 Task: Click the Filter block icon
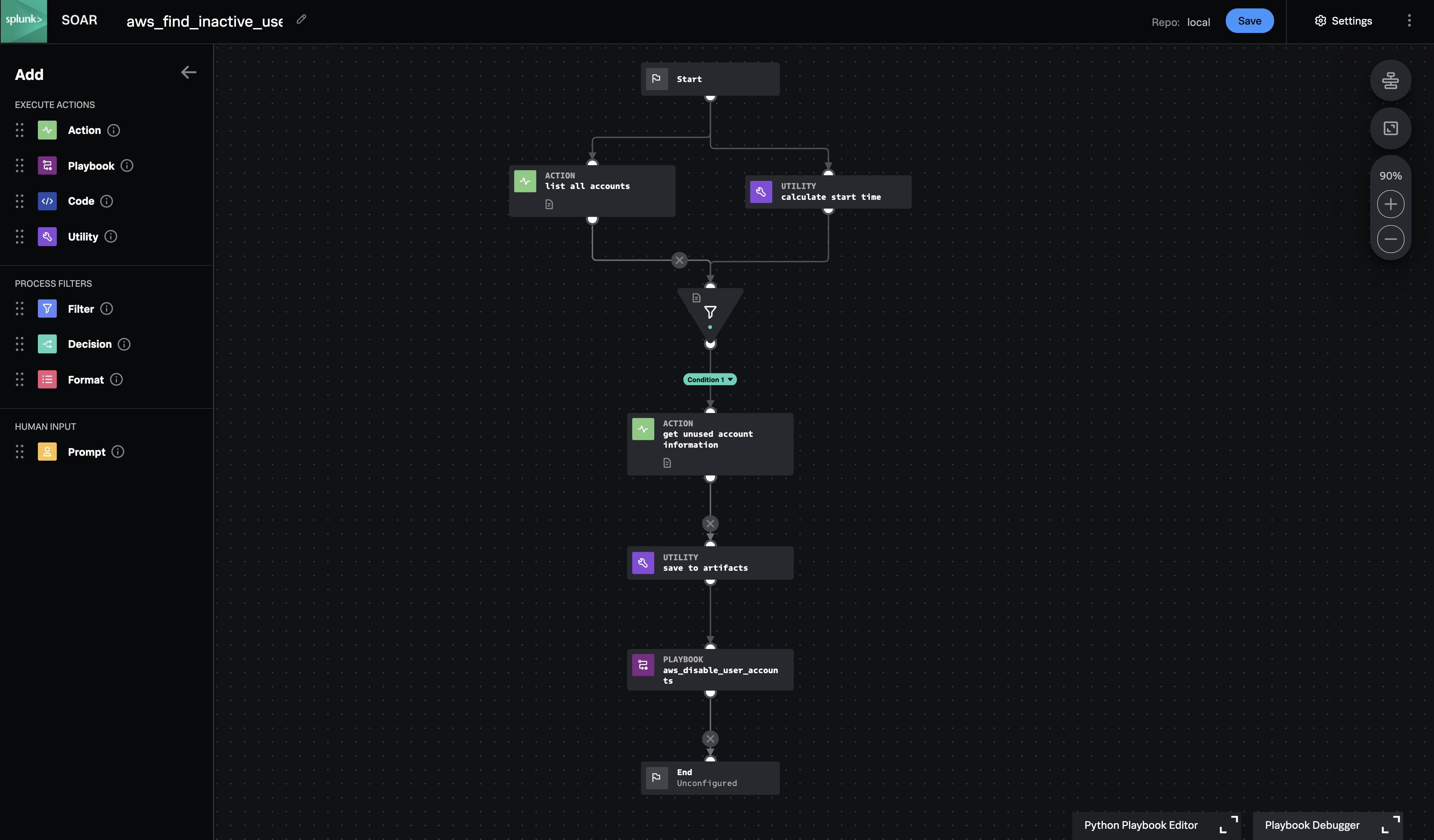pos(47,309)
